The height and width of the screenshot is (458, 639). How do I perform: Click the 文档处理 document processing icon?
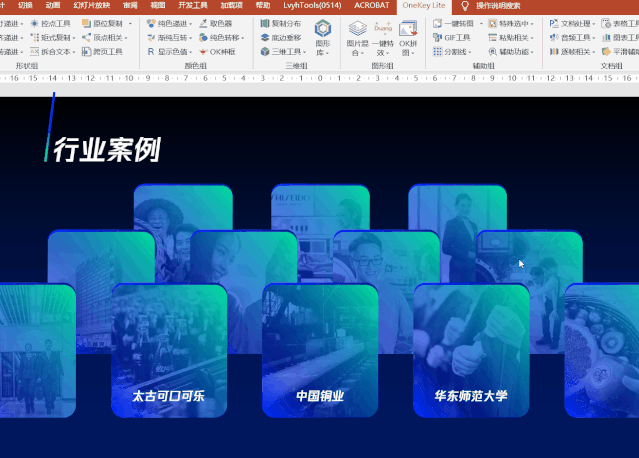coord(554,24)
